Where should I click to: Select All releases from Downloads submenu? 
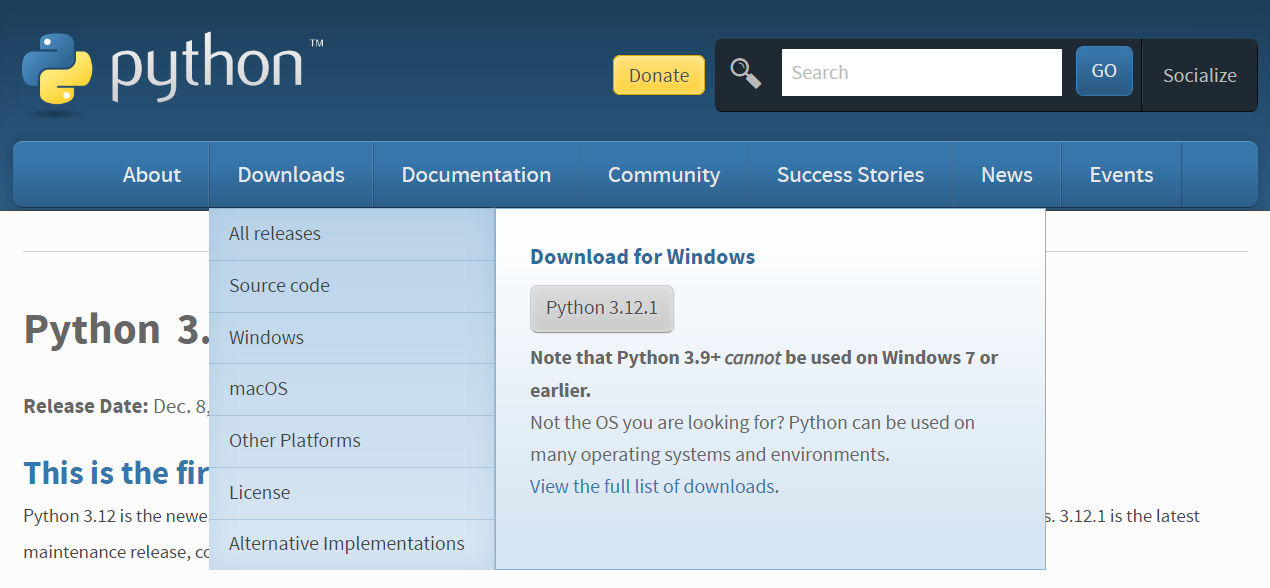click(x=352, y=234)
